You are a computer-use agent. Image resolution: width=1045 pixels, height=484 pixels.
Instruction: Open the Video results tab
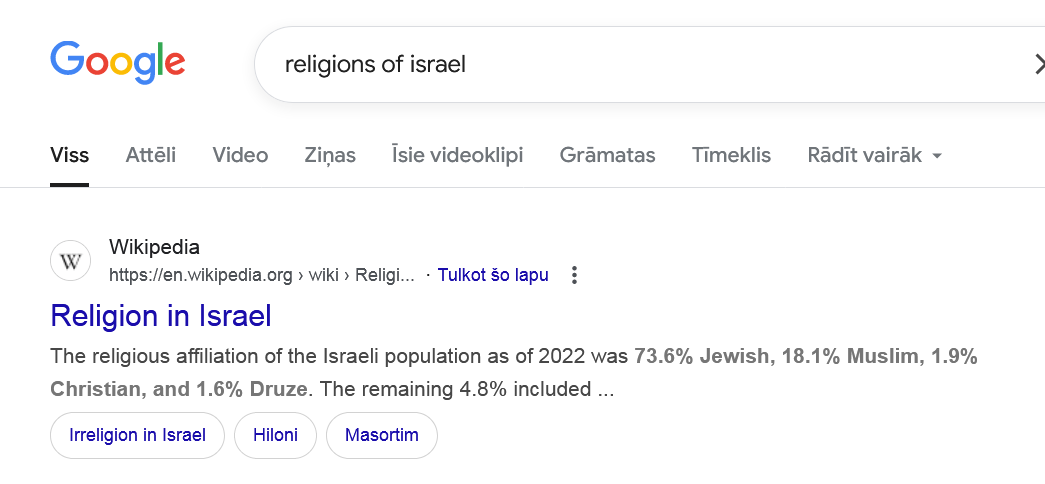click(x=240, y=155)
